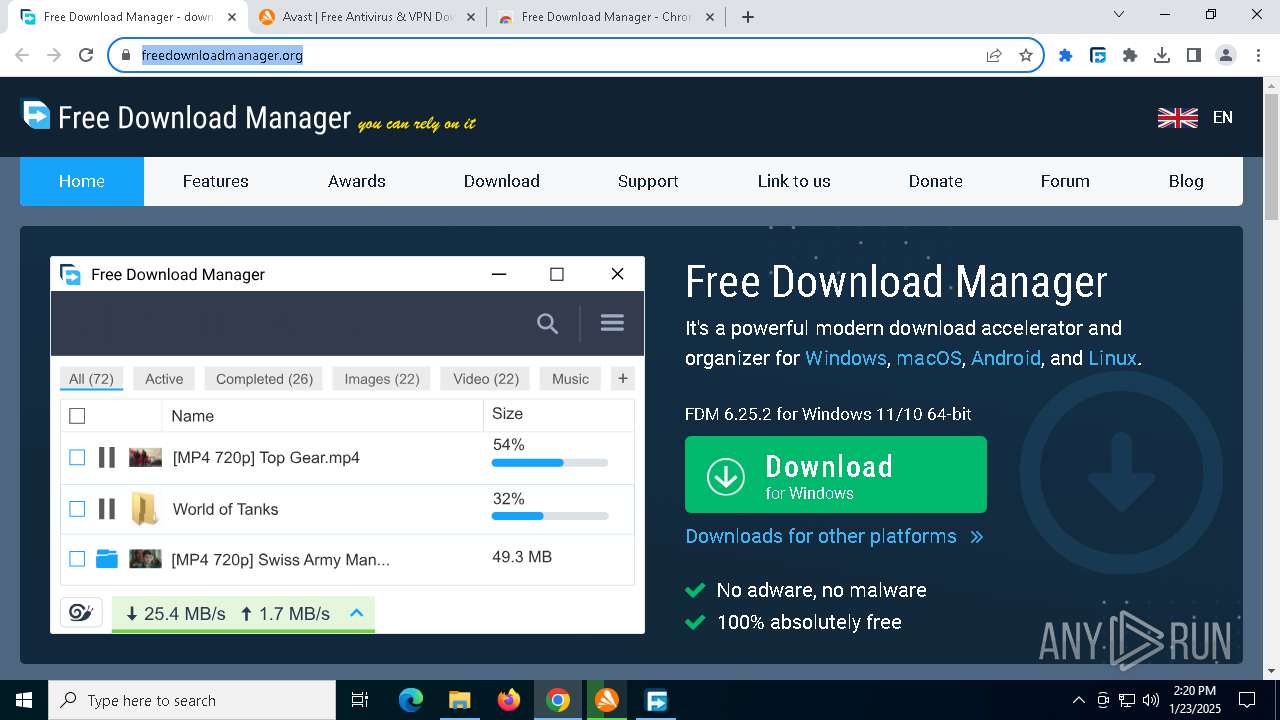1280x720 pixels.
Task: Follow the Linux link
Action: tap(1112, 358)
